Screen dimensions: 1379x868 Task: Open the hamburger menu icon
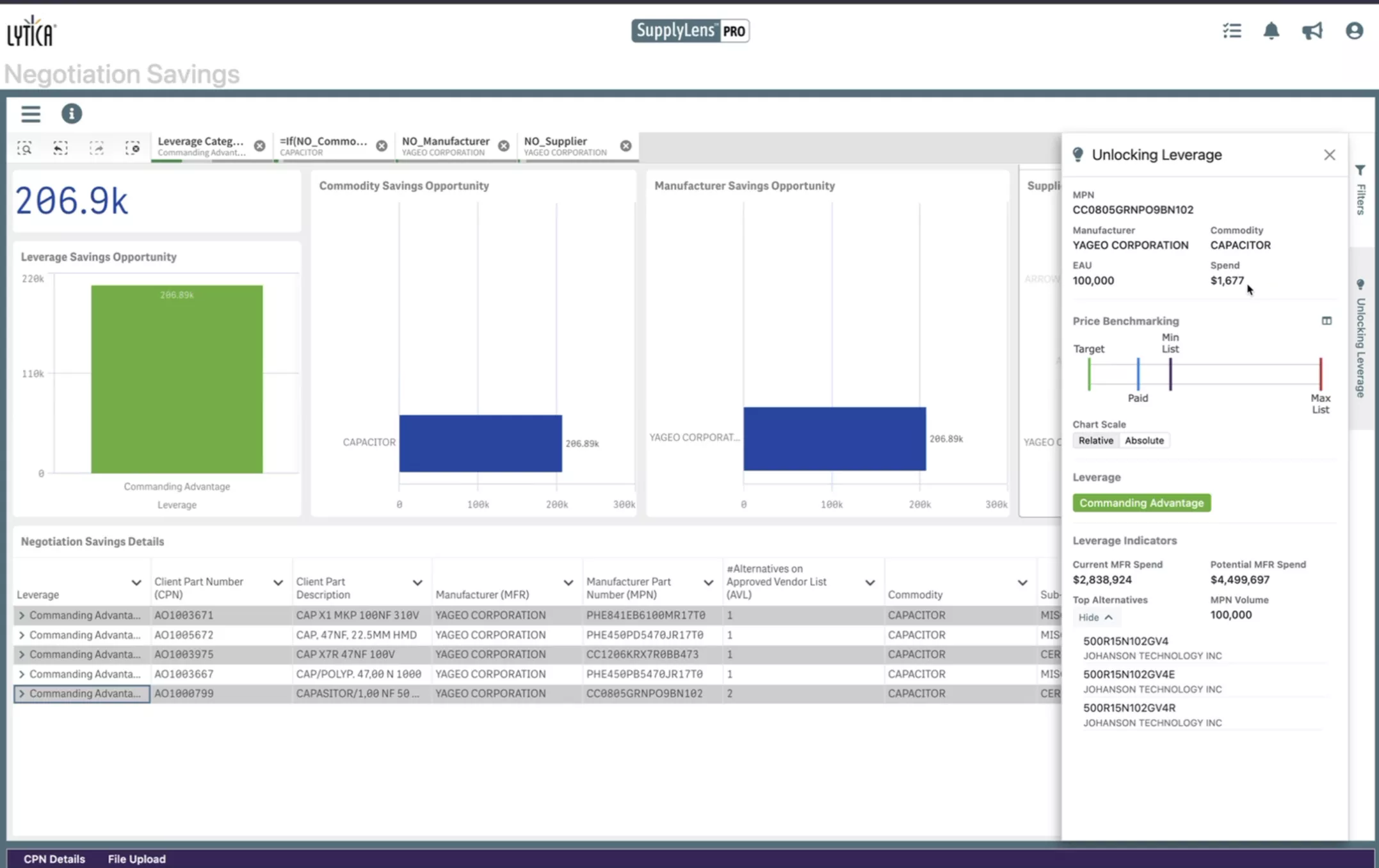coord(30,114)
